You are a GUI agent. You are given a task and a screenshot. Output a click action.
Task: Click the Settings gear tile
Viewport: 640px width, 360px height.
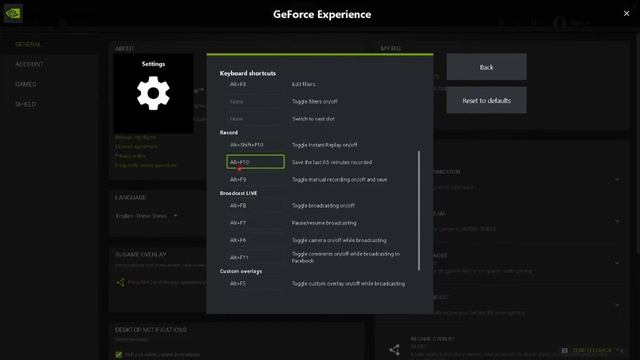coord(153,93)
